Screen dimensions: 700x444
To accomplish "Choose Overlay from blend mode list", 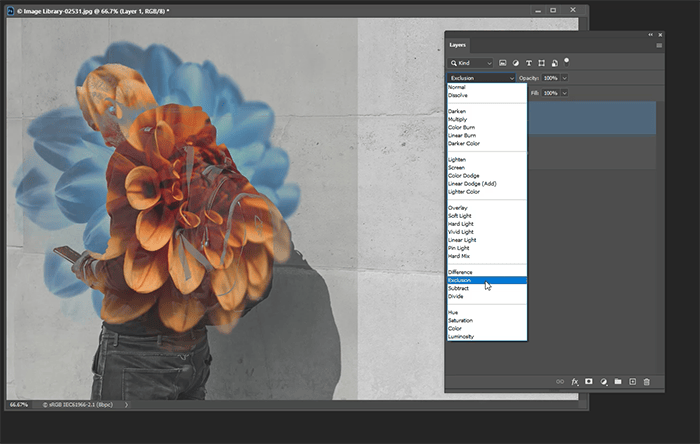I will (x=459, y=207).
